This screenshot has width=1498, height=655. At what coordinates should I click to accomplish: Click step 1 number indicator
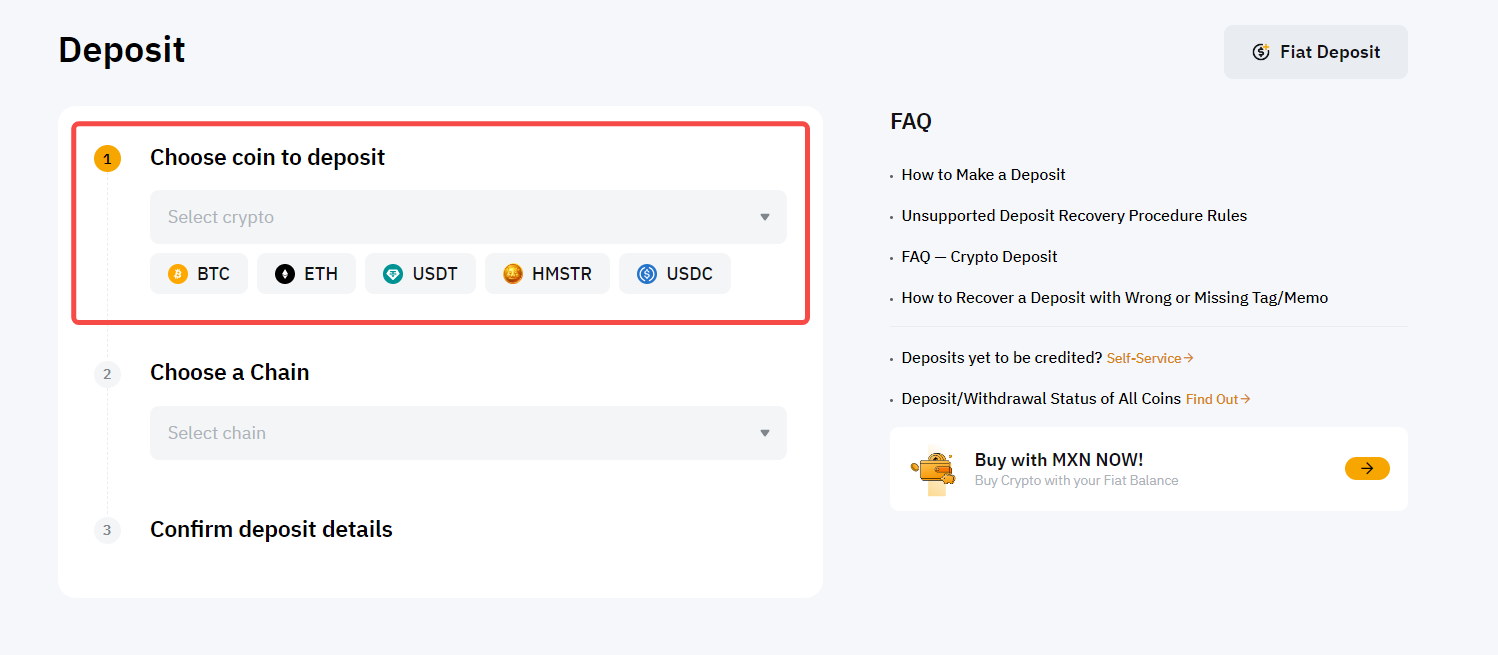pyautogui.click(x=107, y=158)
